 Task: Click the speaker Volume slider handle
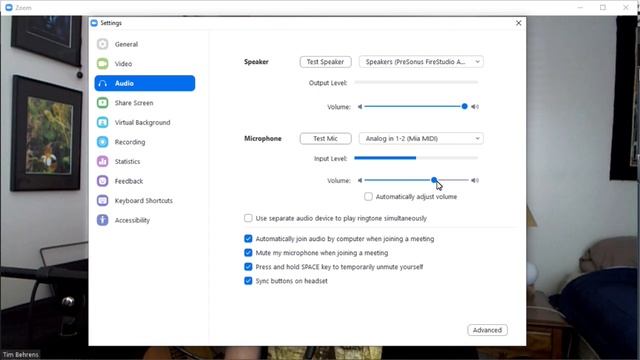[464, 107]
